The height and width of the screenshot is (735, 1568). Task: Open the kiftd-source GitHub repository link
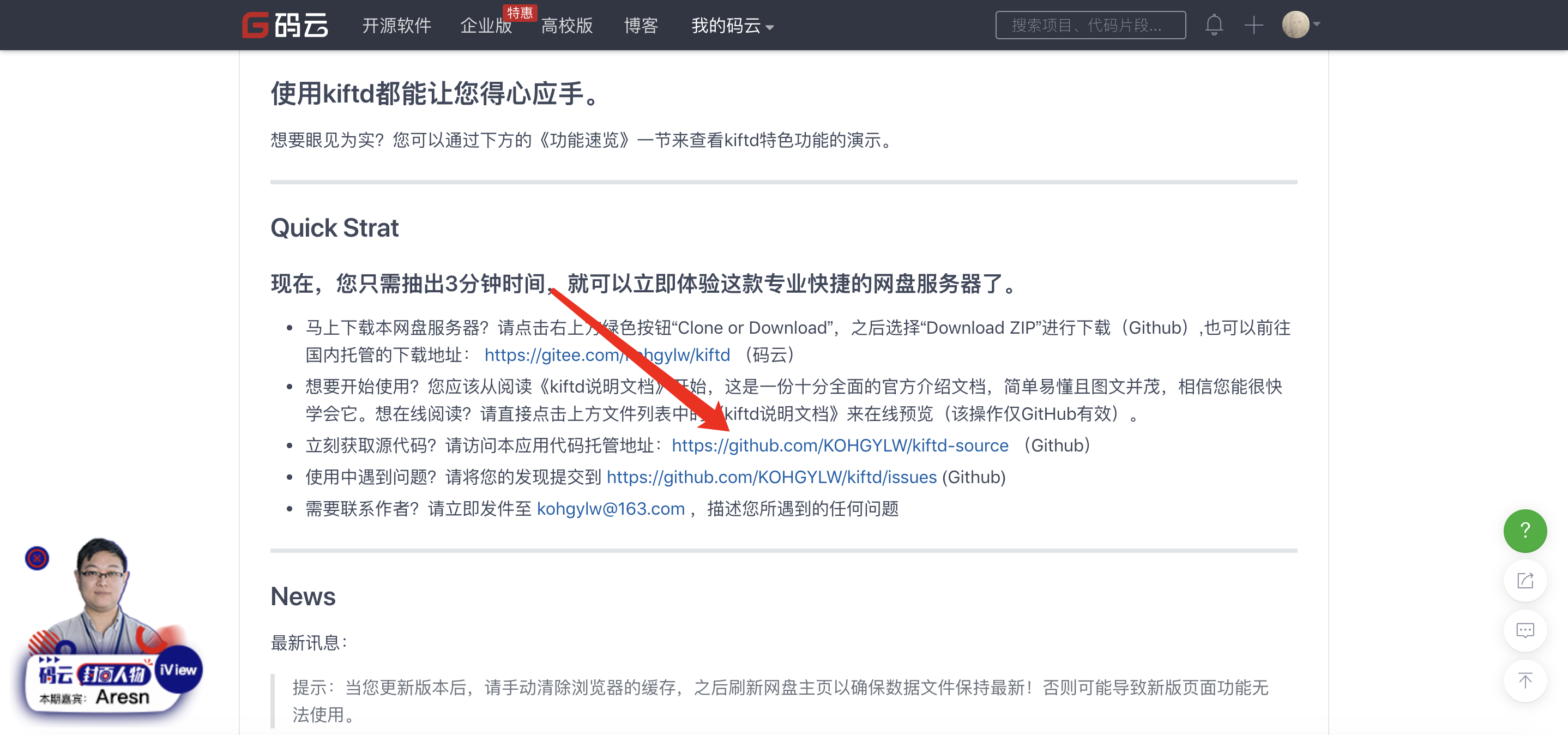pyautogui.click(x=840, y=446)
